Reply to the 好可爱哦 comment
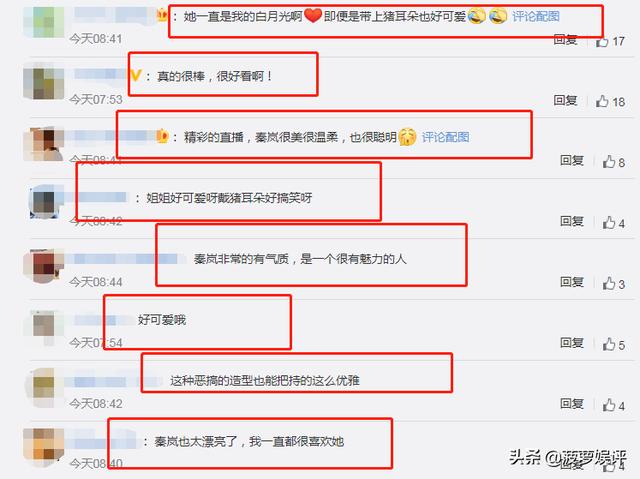640x479 pixels. [x=572, y=343]
